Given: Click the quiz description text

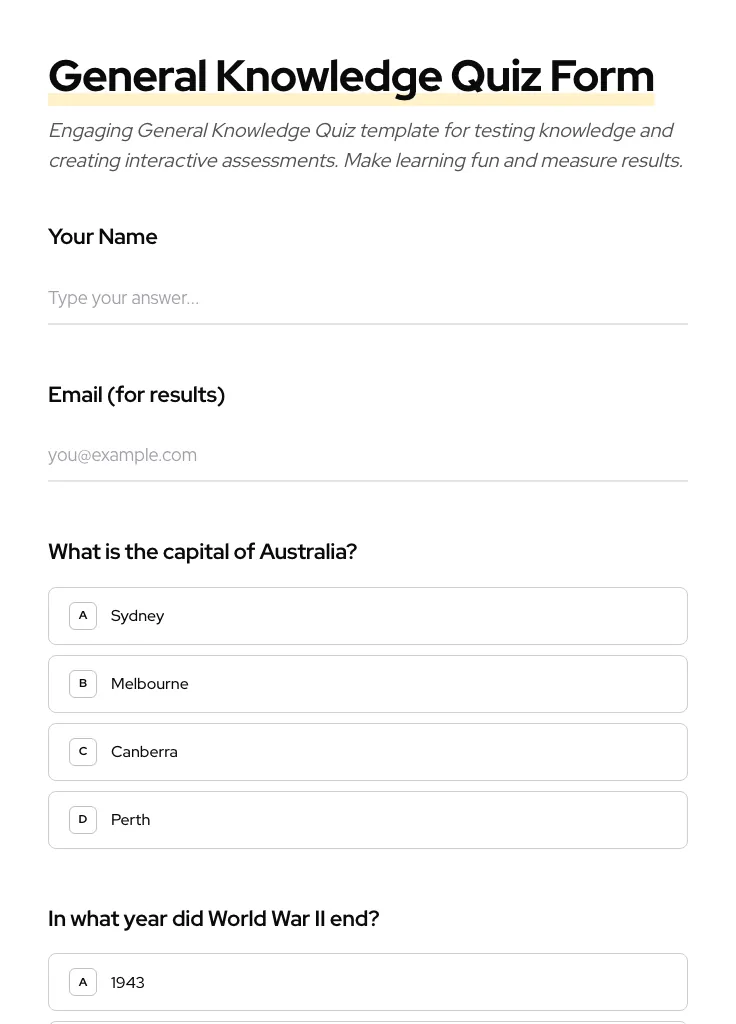Looking at the screenshot, I should click(x=365, y=145).
